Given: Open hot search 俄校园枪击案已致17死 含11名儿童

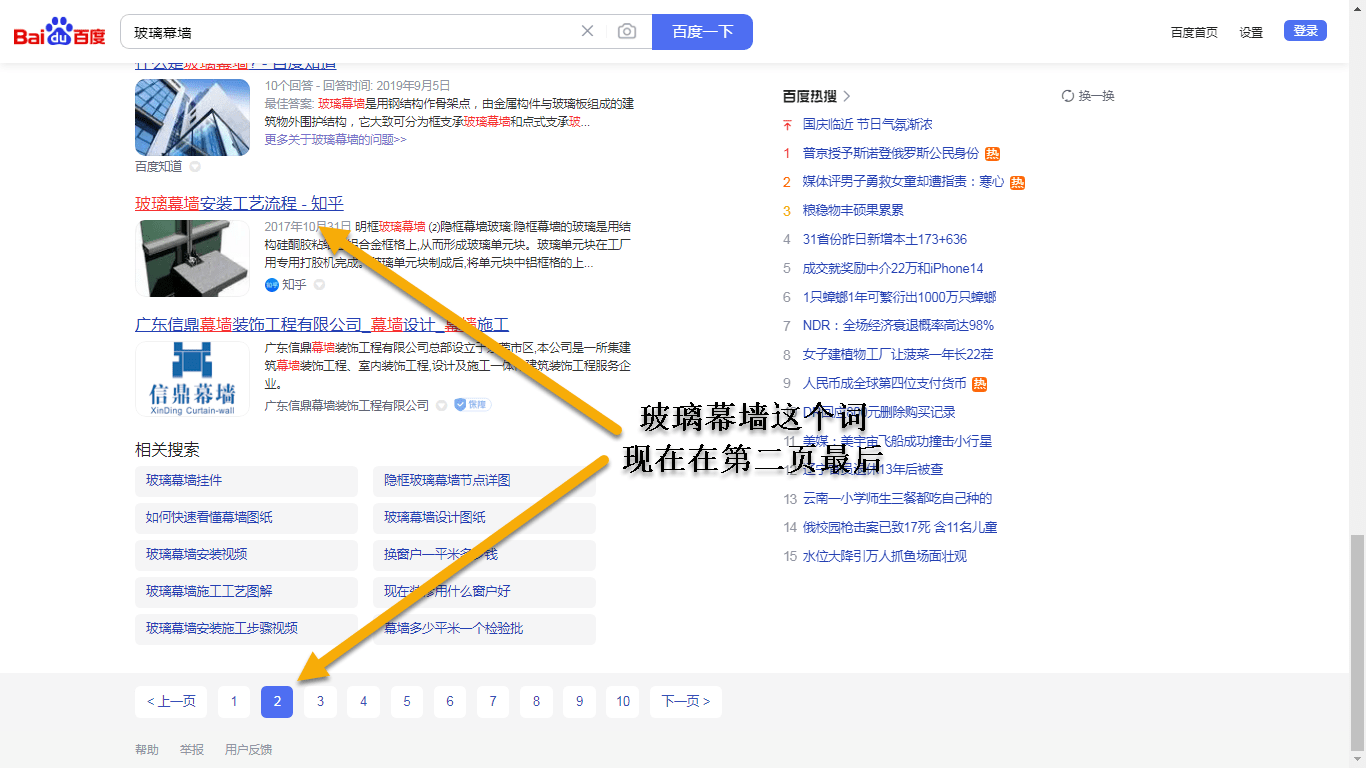Looking at the screenshot, I should pos(900,528).
